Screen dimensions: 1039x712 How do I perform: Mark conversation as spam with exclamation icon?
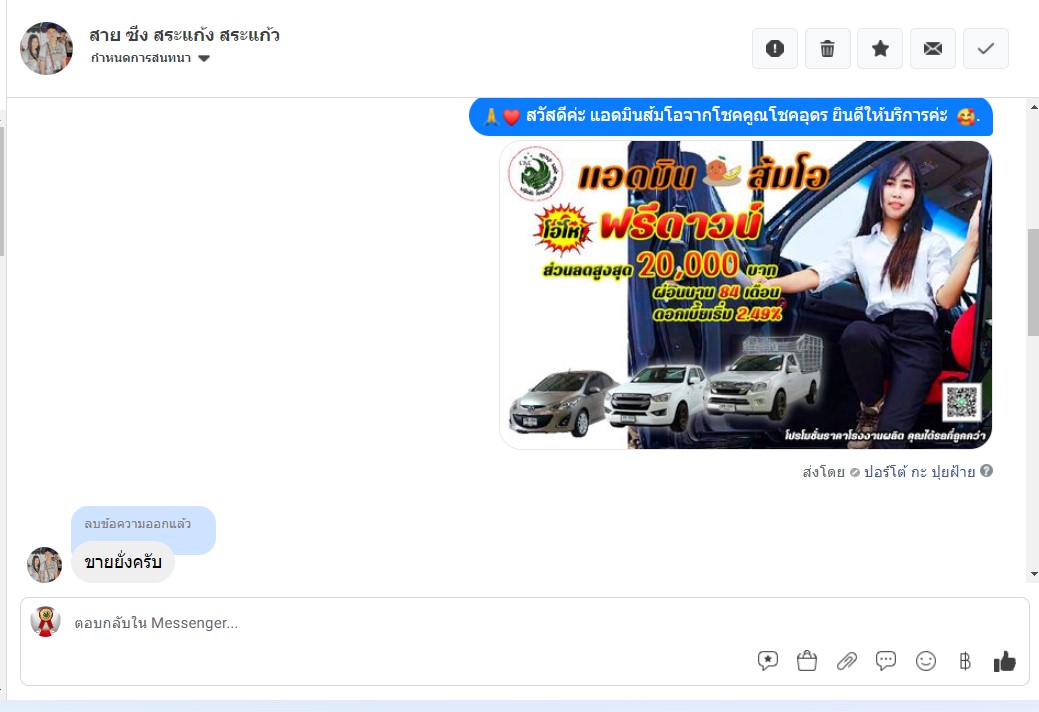click(775, 48)
